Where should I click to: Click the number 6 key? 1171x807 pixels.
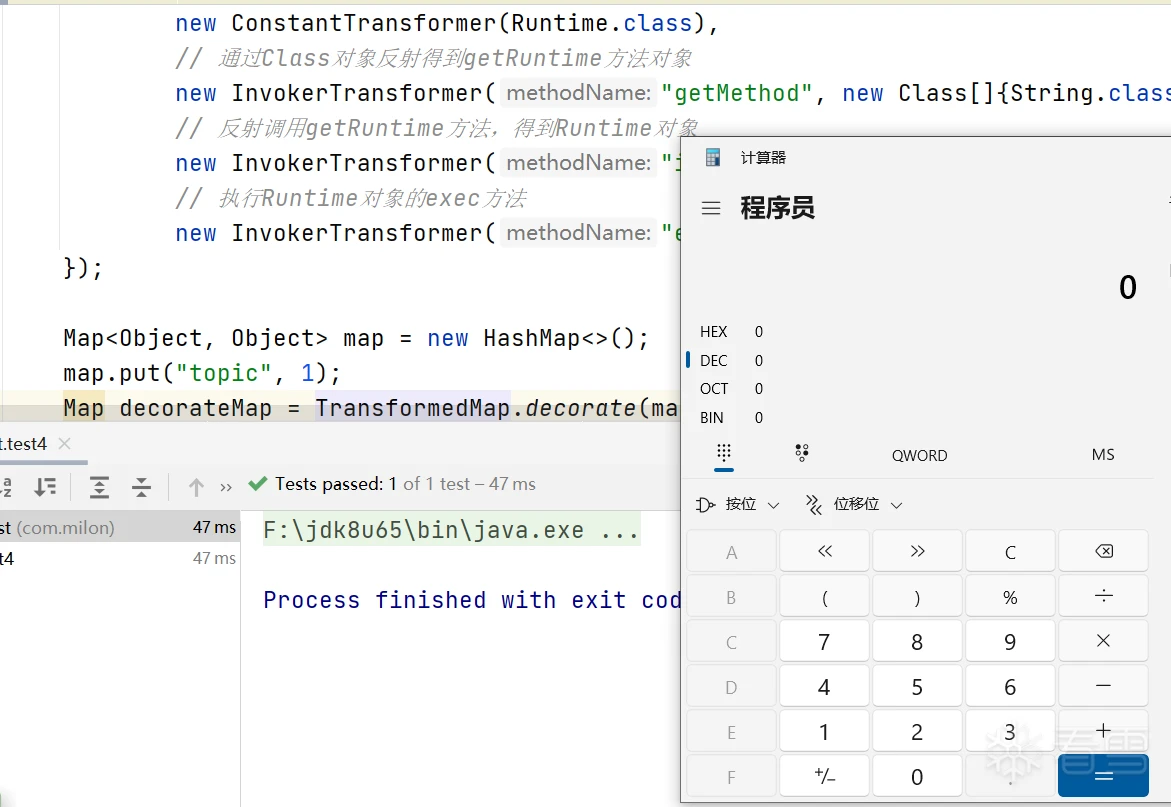1010,686
